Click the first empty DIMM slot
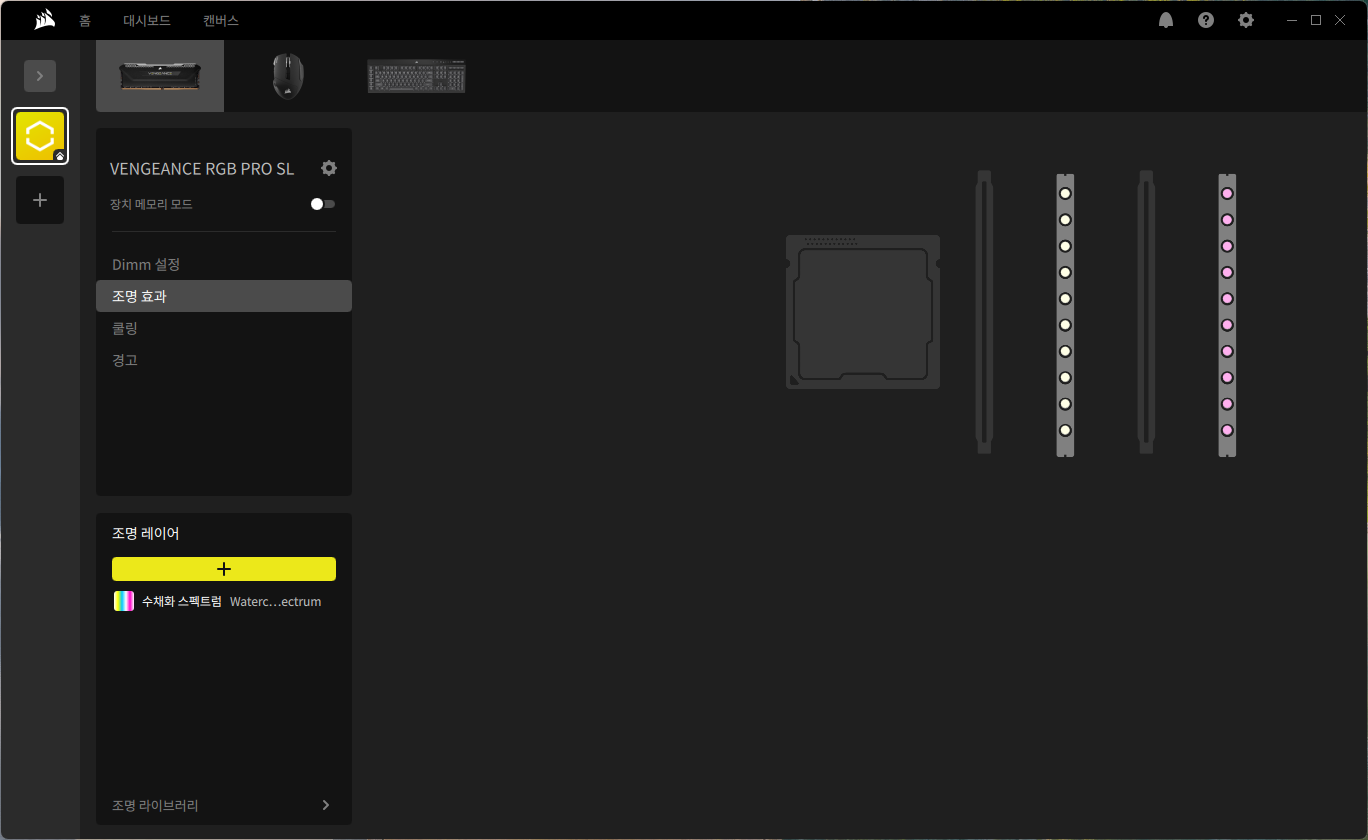 pos(984,312)
